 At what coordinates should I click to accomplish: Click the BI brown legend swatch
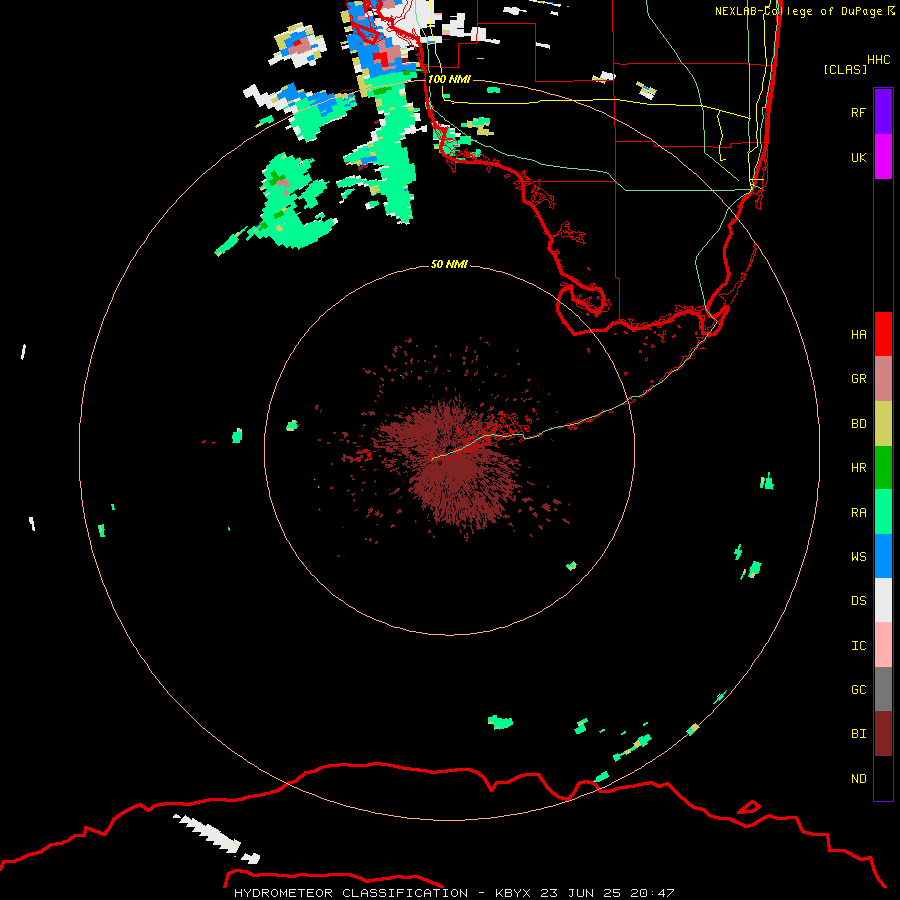(x=883, y=734)
